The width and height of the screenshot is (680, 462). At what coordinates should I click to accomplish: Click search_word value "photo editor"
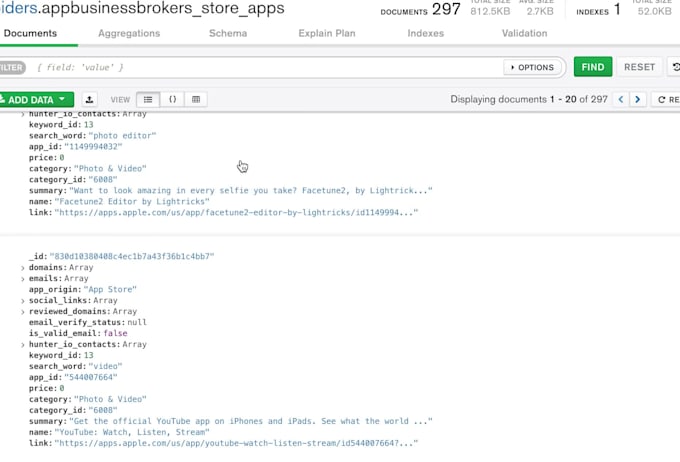coord(122,136)
